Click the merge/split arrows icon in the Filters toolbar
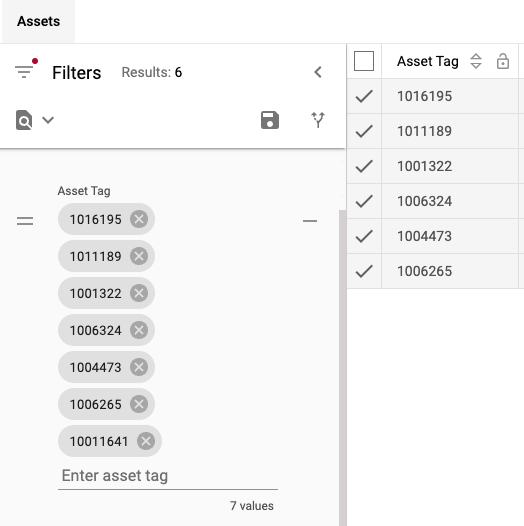 click(x=318, y=120)
